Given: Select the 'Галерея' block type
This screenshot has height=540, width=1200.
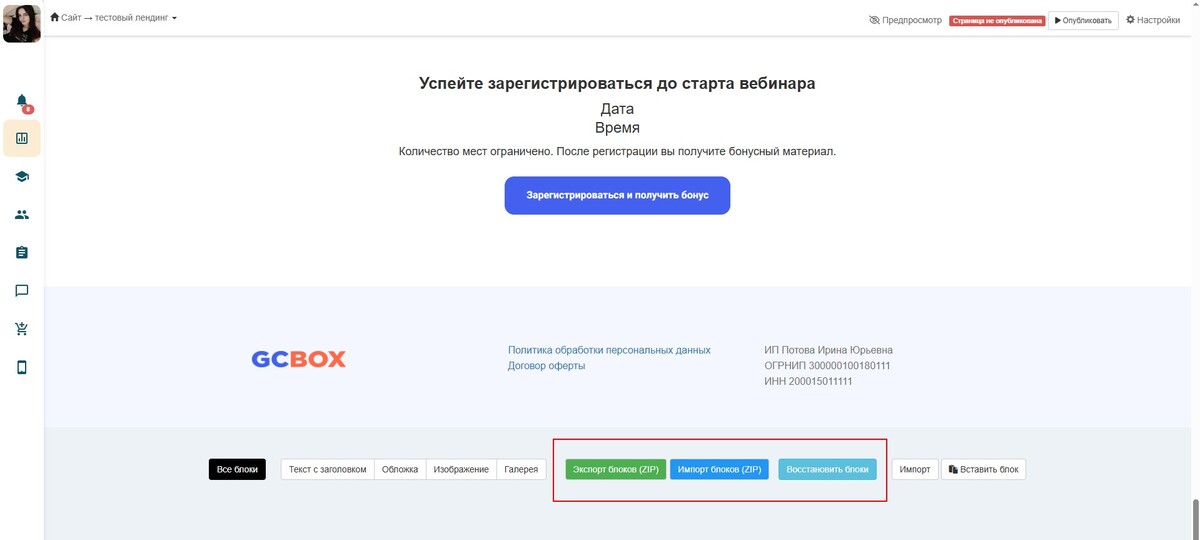Looking at the screenshot, I should (522, 469).
